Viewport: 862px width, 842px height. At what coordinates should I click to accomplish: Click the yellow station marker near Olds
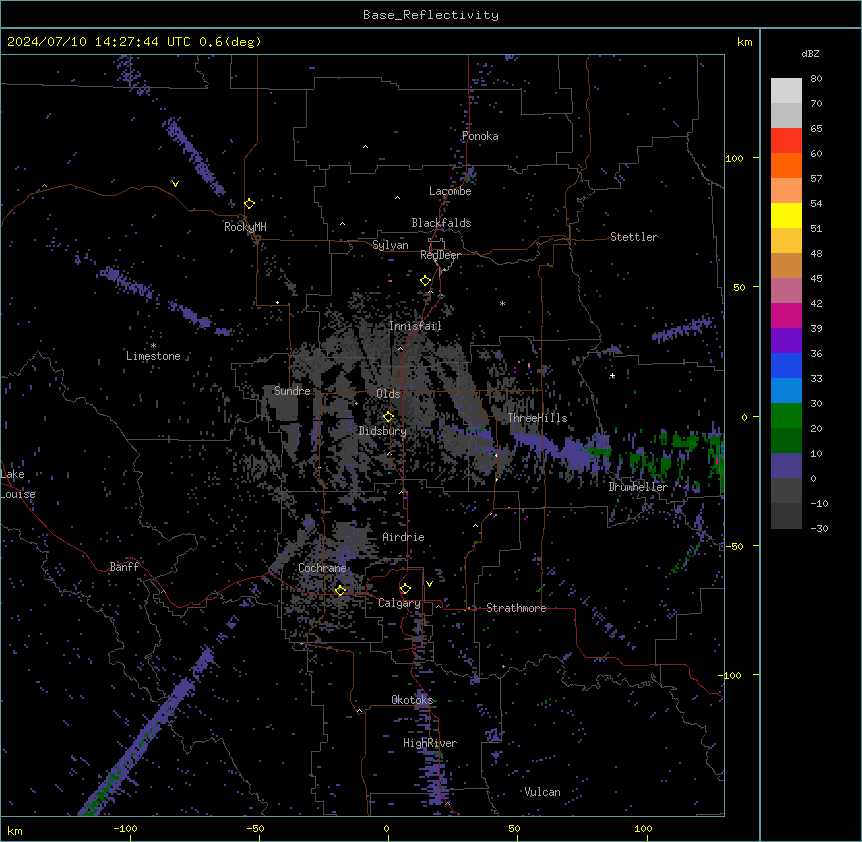(388, 417)
